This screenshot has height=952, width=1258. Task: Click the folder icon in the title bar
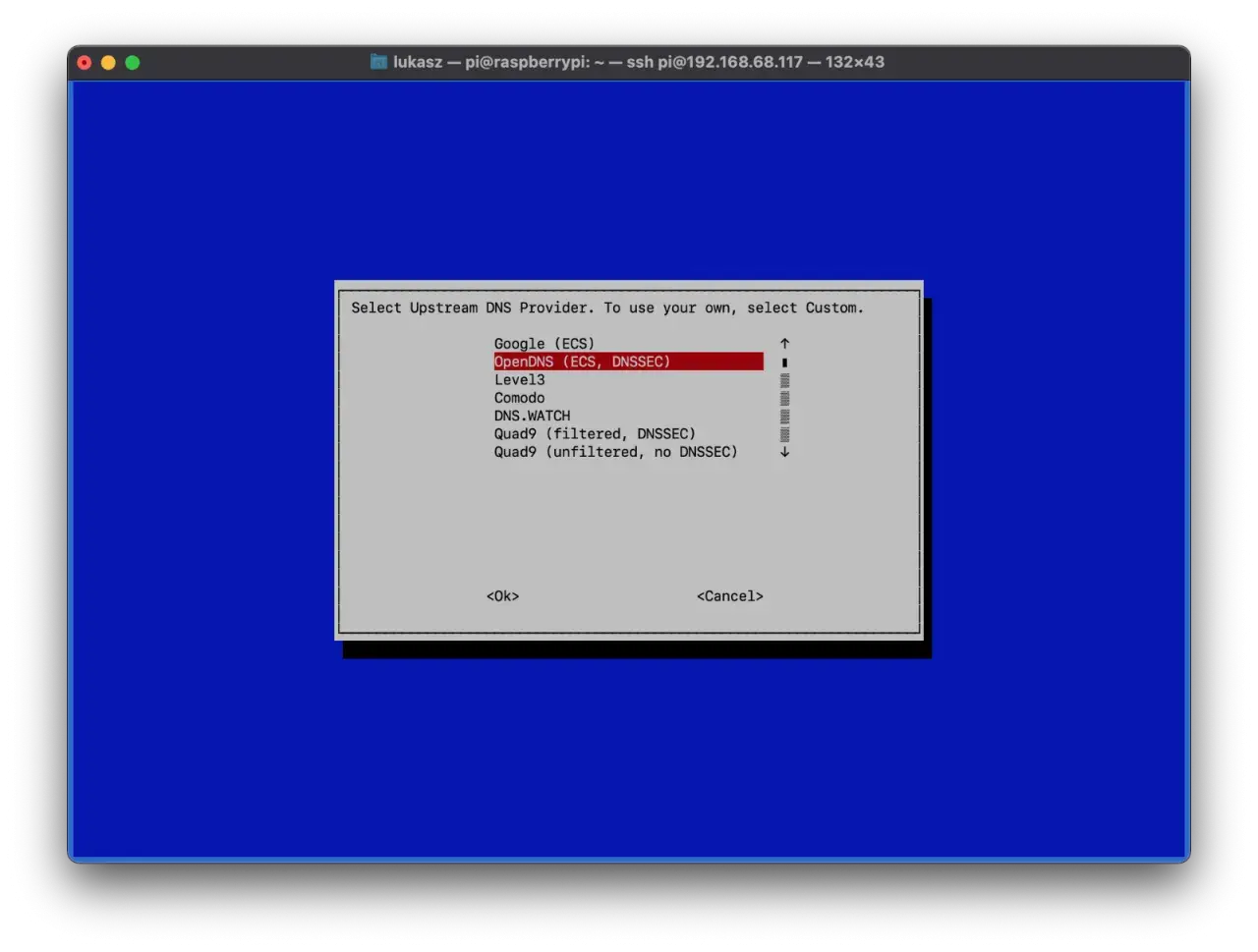pyautogui.click(x=378, y=62)
